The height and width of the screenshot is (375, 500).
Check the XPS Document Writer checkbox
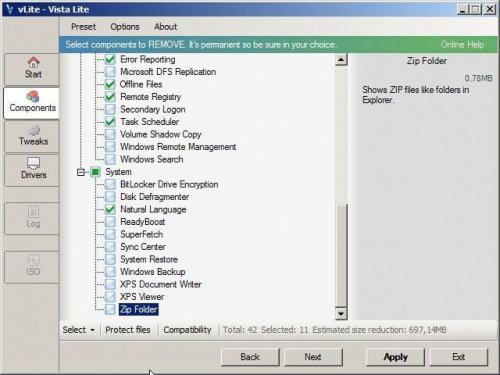(x=110, y=284)
